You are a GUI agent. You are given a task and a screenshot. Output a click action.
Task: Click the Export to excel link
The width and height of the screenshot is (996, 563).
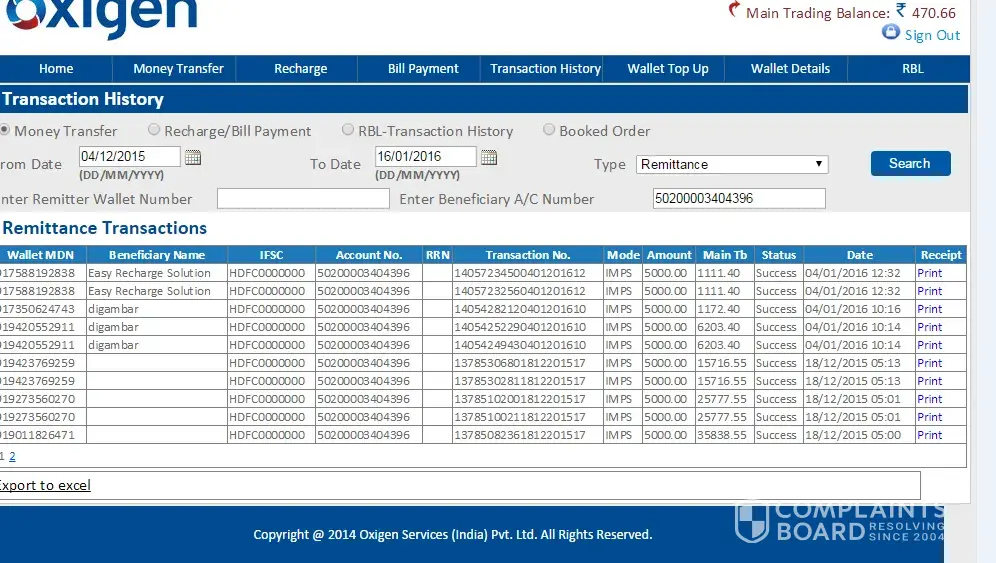(44, 485)
